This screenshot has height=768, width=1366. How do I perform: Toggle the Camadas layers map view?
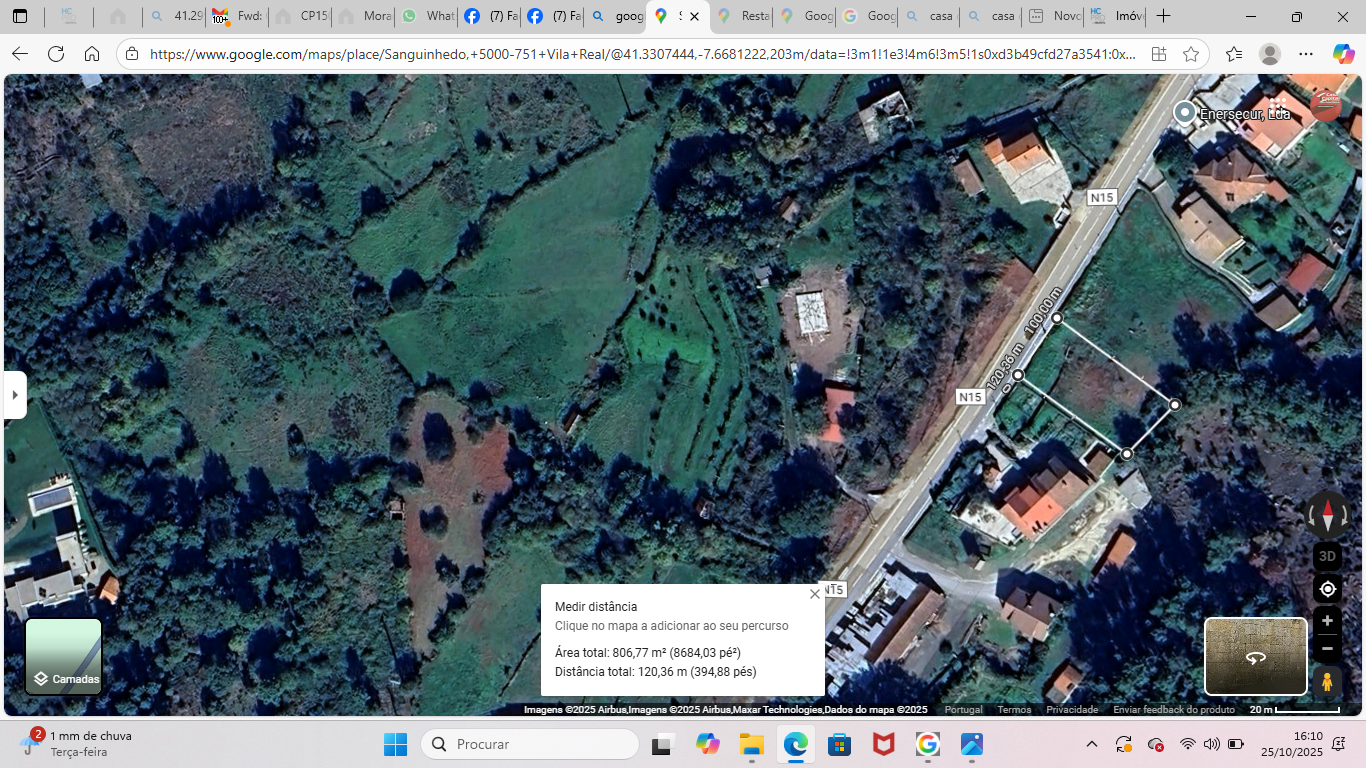pyautogui.click(x=64, y=656)
